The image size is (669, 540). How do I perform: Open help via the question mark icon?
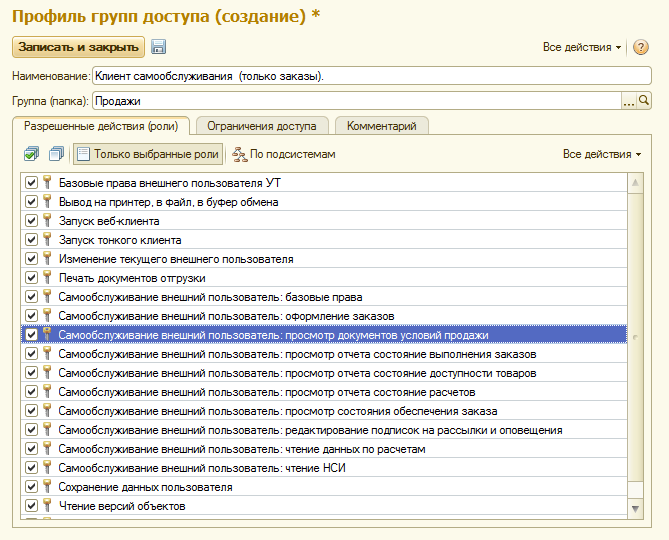(x=641, y=47)
